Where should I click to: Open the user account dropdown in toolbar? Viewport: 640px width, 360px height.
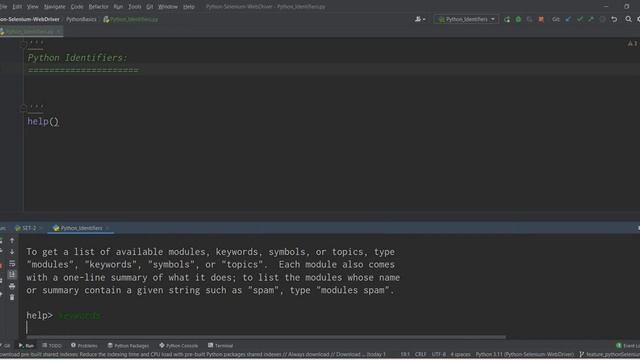point(420,19)
